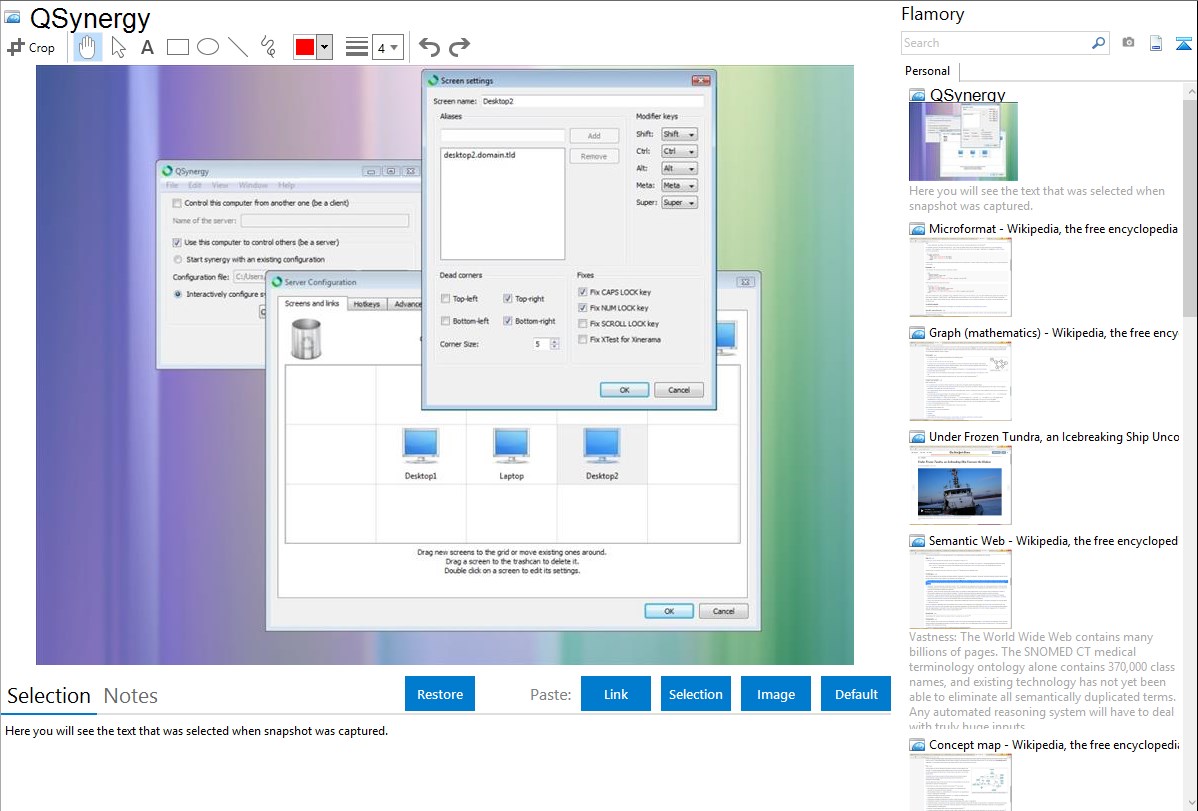Switch to the Notes tab
Screen dimensions: 1198x811
tap(131, 696)
